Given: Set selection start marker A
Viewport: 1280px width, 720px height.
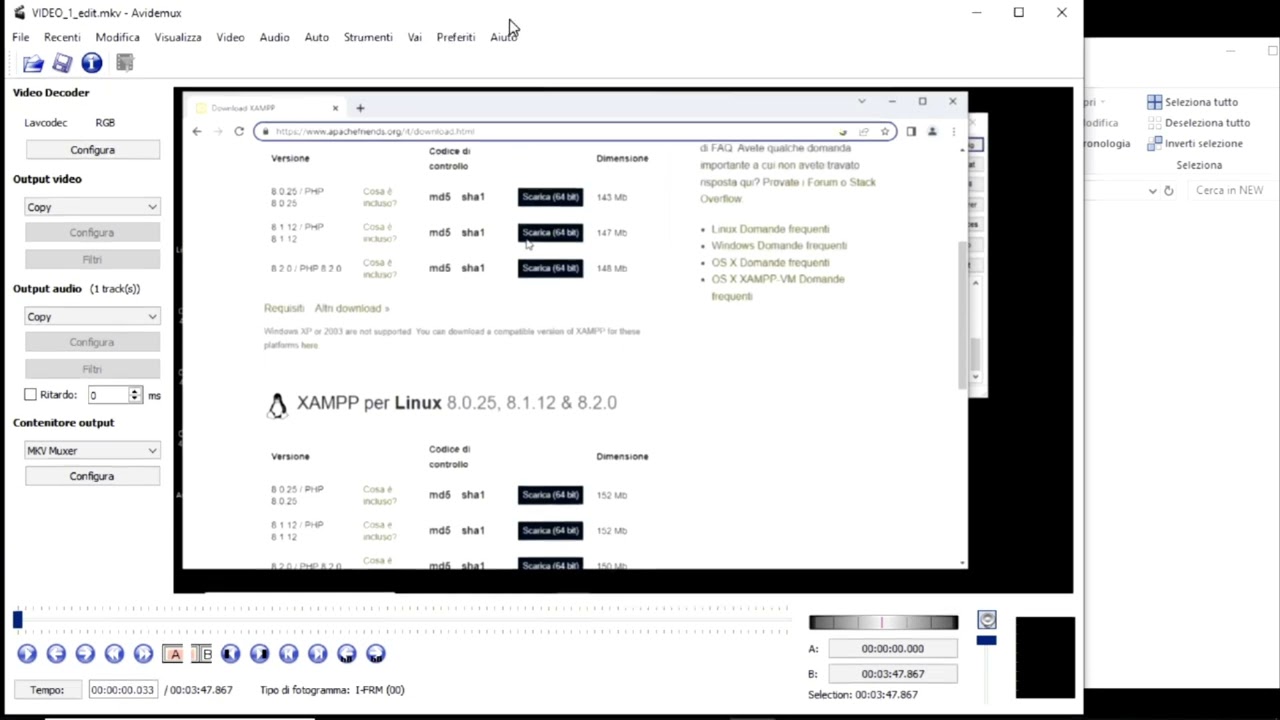Looking at the screenshot, I should [173, 653].
